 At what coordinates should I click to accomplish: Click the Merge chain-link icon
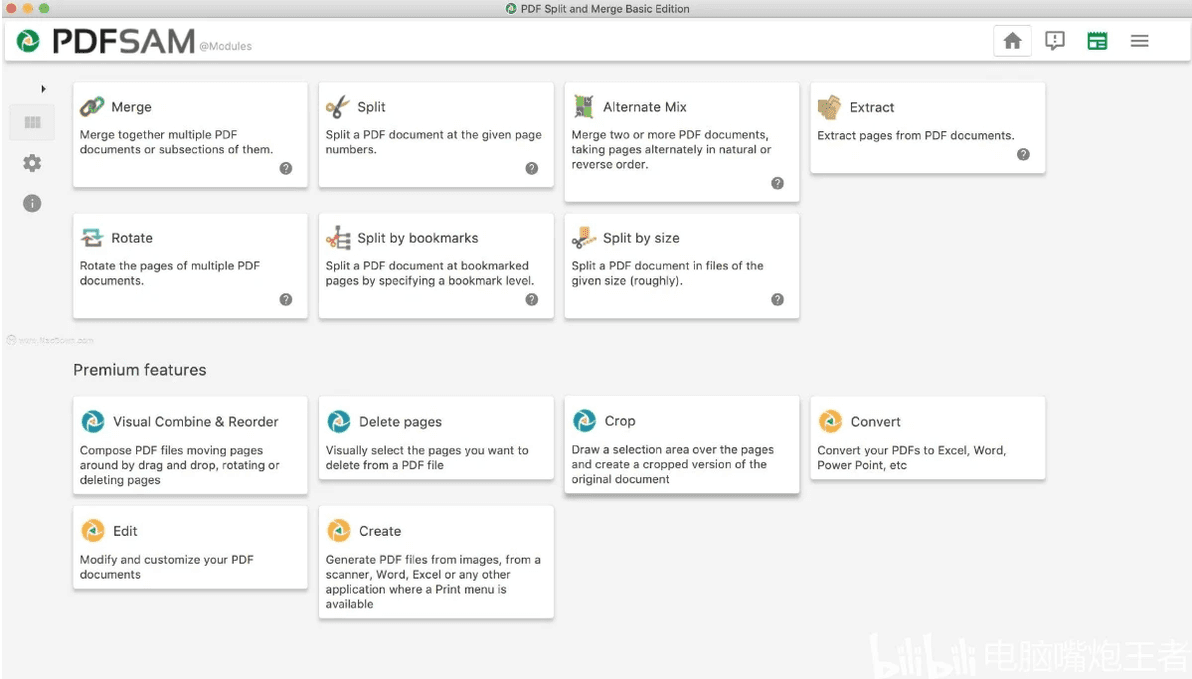tap(92, 106)
